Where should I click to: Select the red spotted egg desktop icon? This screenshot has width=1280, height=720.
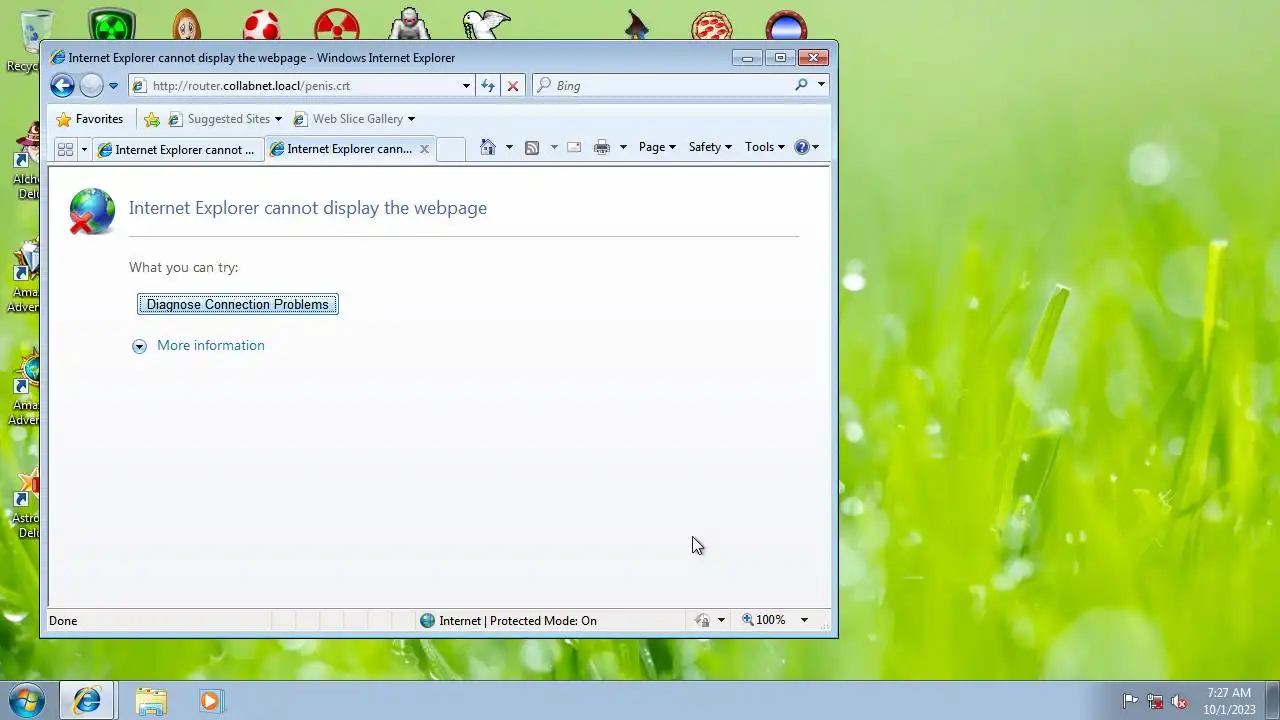262,25
